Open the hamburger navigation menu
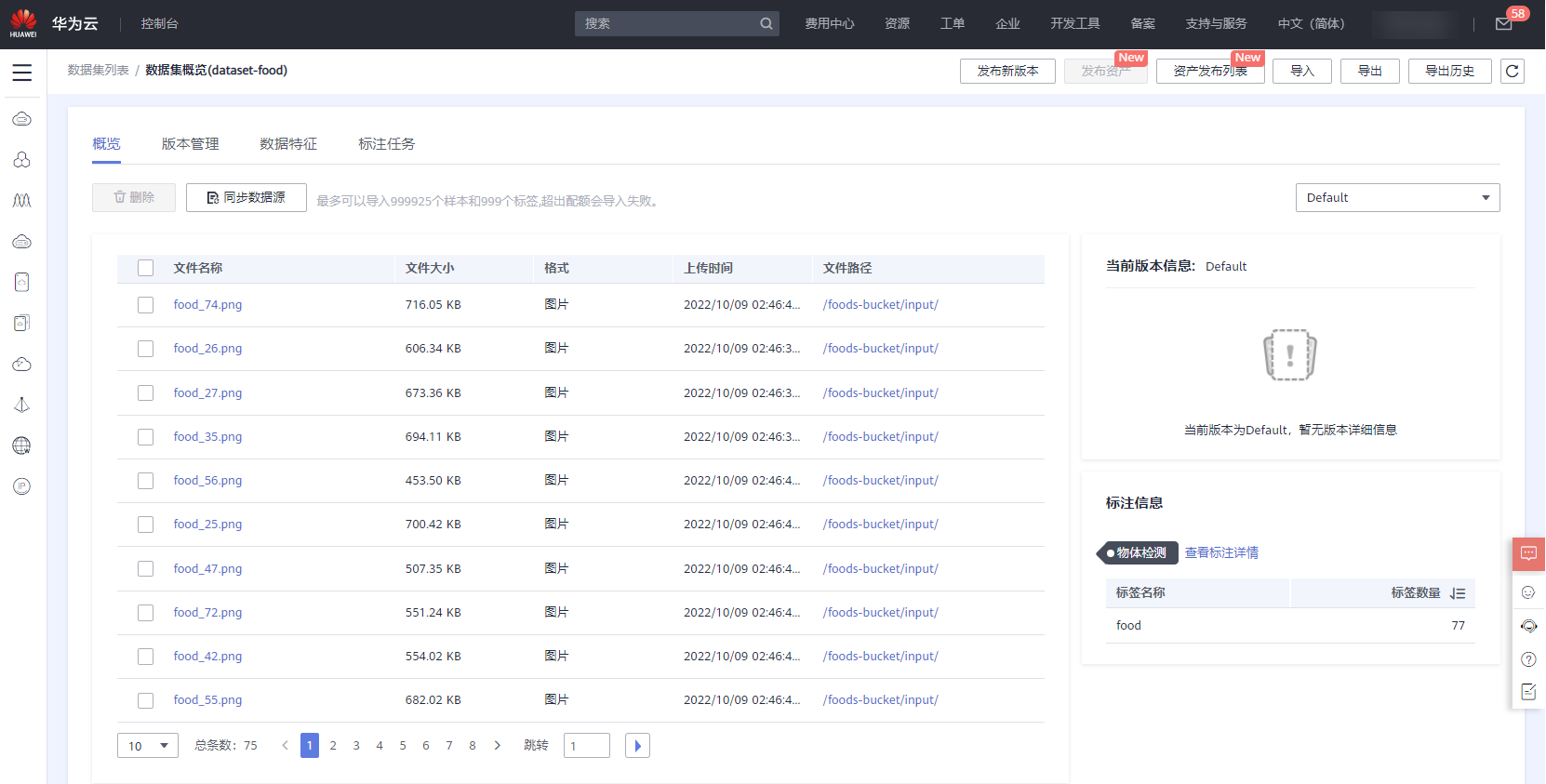The height and width of the screenshot is (784, 1546). (22, 73)
